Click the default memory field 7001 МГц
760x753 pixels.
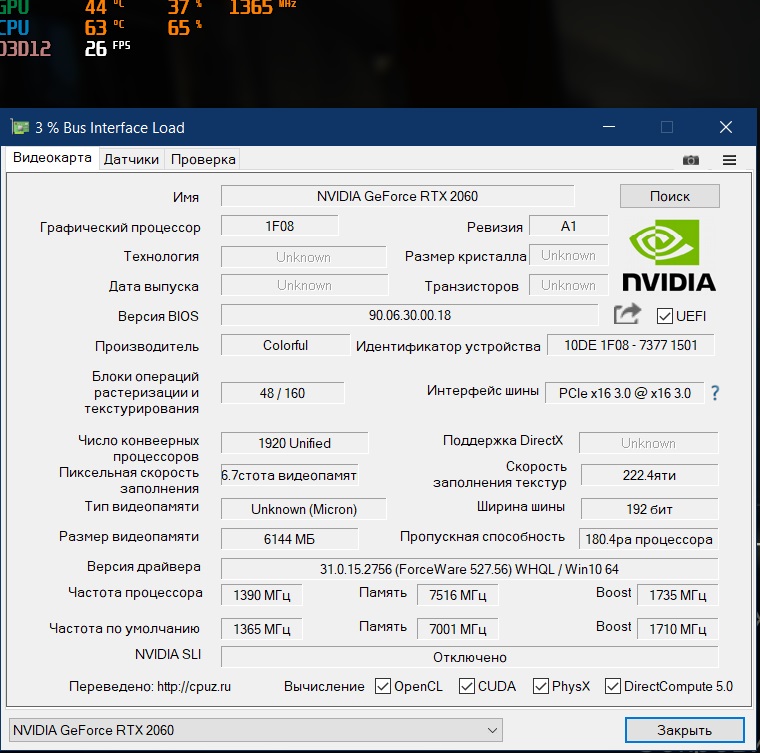coord(458,629)
